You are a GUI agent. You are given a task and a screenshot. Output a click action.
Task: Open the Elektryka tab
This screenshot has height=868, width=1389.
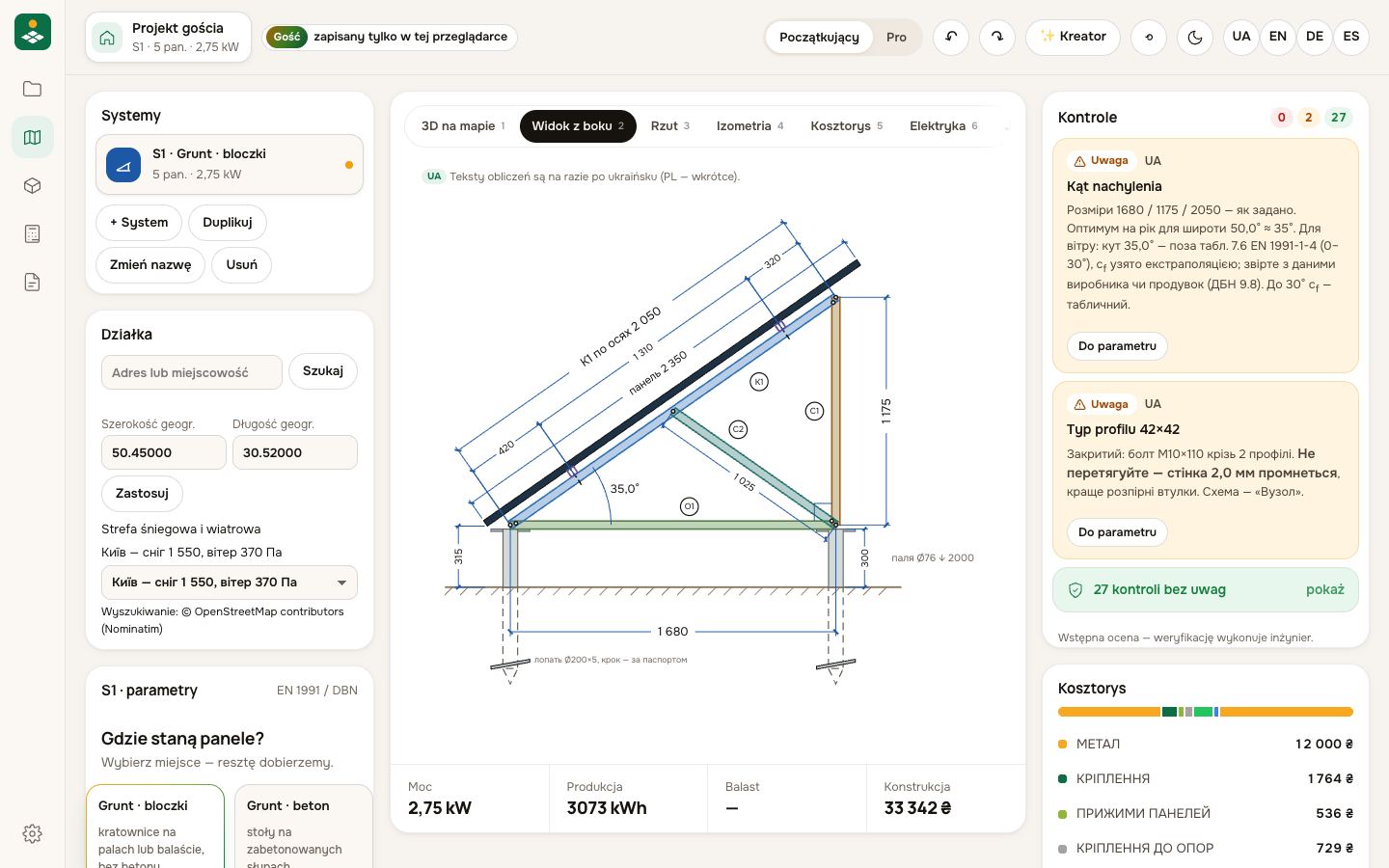coord(942,126)
